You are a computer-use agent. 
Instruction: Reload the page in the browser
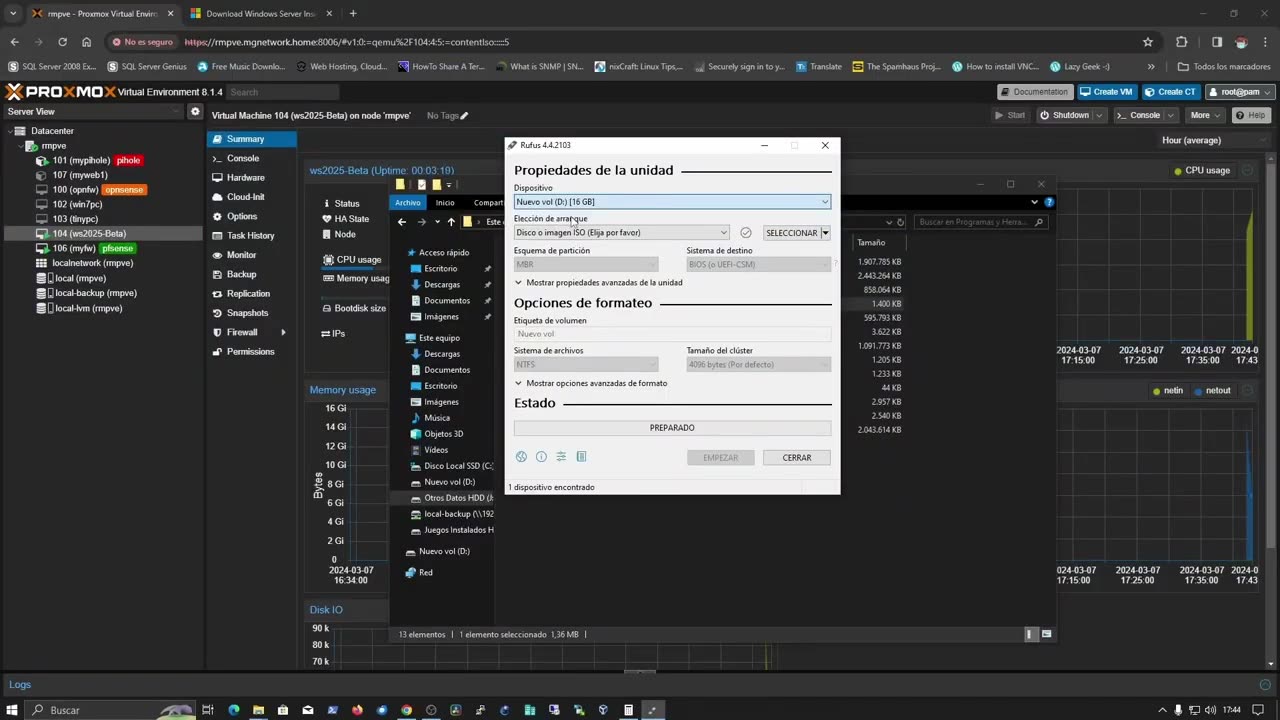click(62, 42)
